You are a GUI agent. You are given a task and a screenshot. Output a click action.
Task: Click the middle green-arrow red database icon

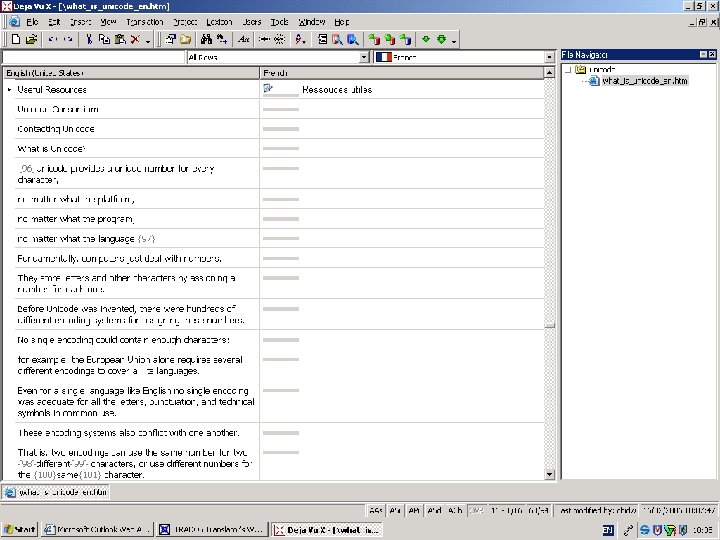(x=390, y=39)
